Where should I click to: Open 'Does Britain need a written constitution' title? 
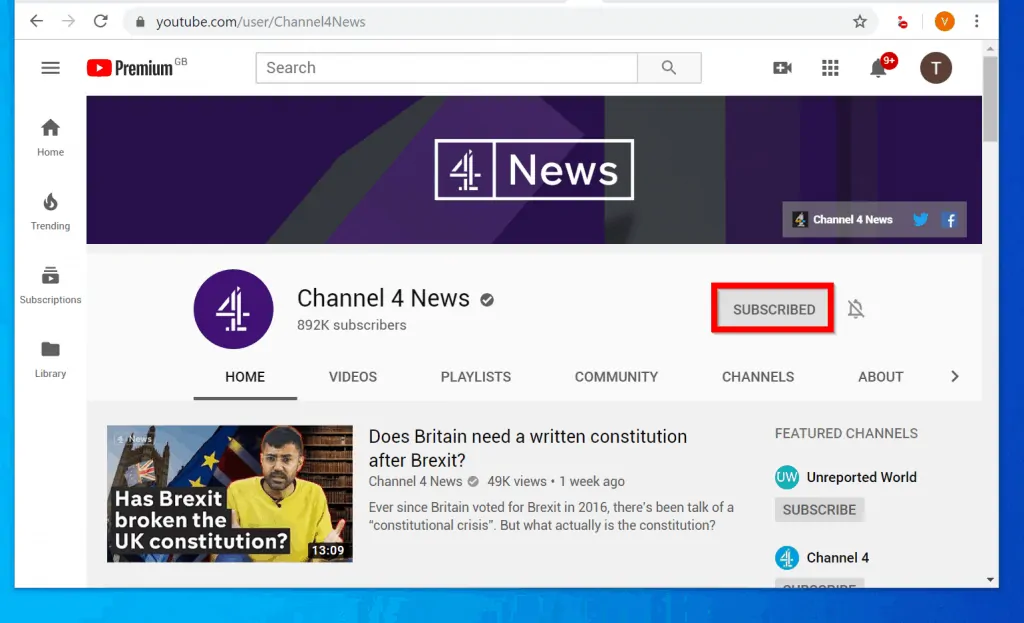click(x=528, y=448)
